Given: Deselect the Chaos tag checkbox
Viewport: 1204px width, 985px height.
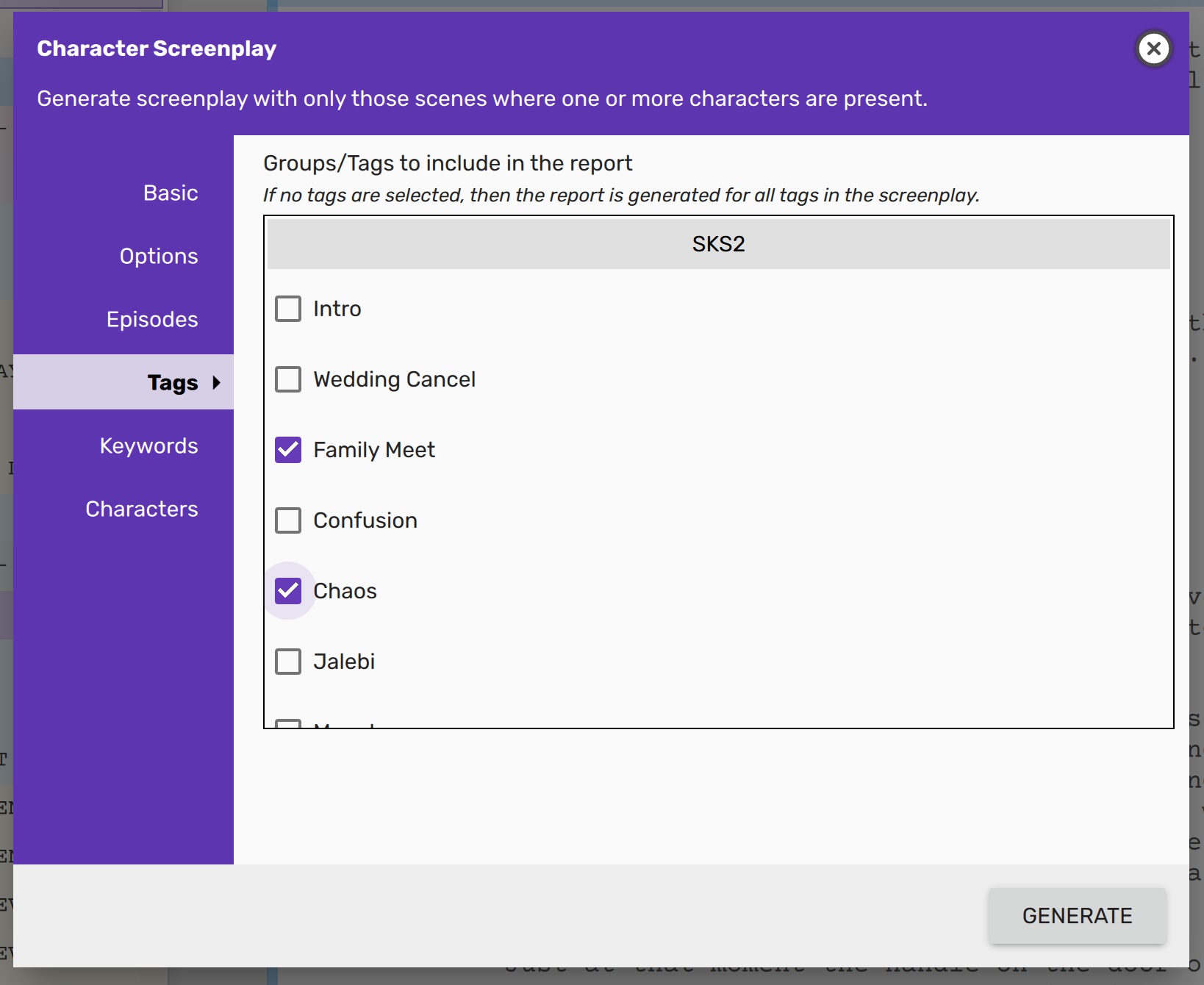Looking at the screenshot, I should tap(288, 591).
